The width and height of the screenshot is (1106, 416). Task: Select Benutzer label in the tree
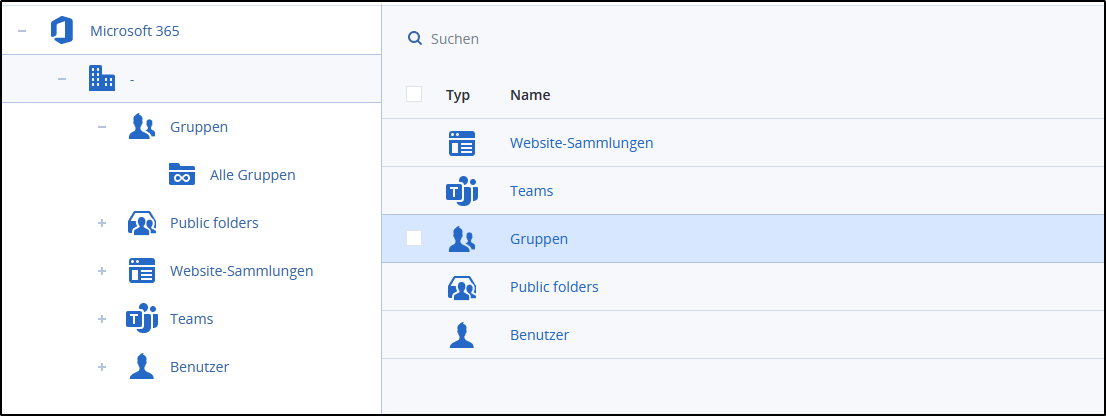pos(200,367)
